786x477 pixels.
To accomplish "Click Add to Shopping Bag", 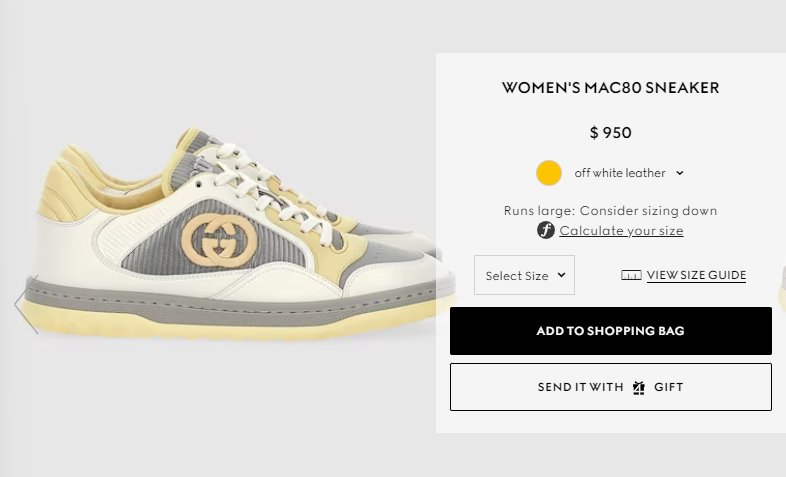I will 611,331.
